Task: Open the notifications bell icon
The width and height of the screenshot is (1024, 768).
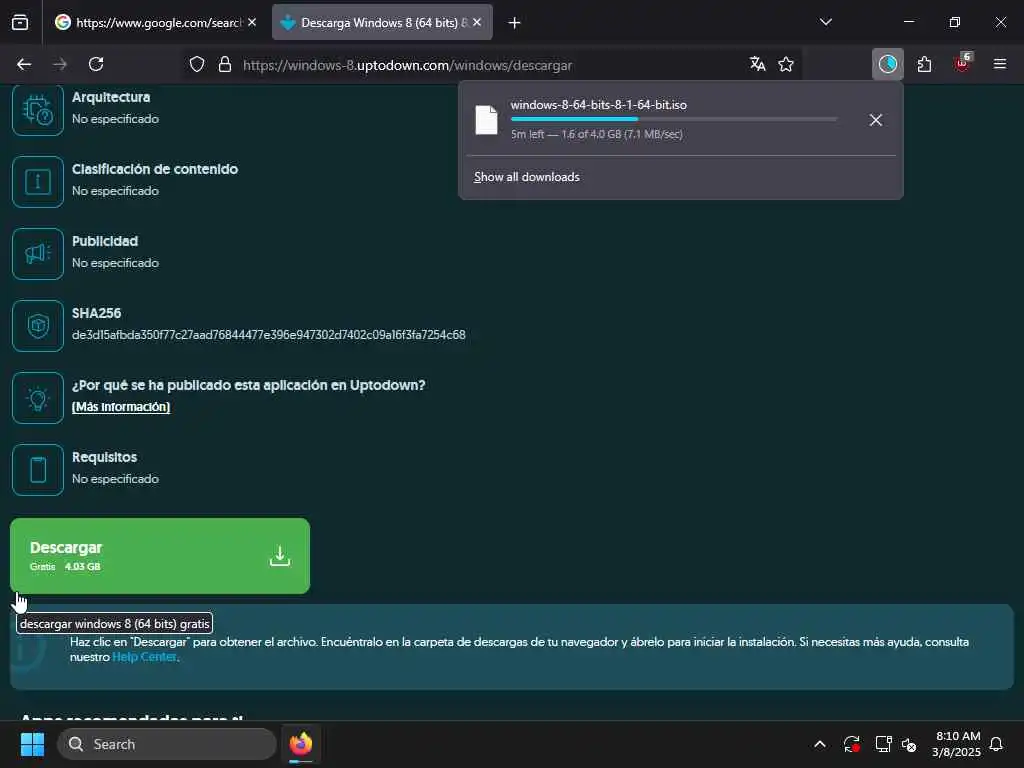Action: pos(997,744)
